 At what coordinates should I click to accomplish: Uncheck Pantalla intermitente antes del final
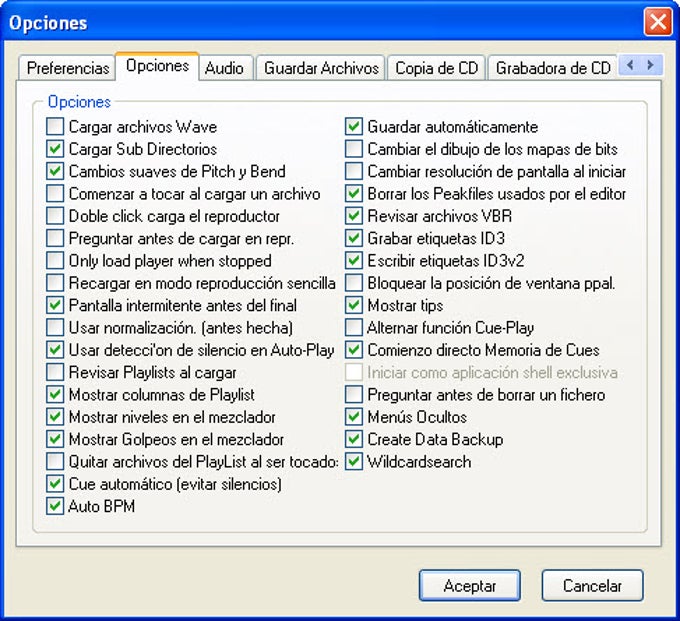point(55,305)
